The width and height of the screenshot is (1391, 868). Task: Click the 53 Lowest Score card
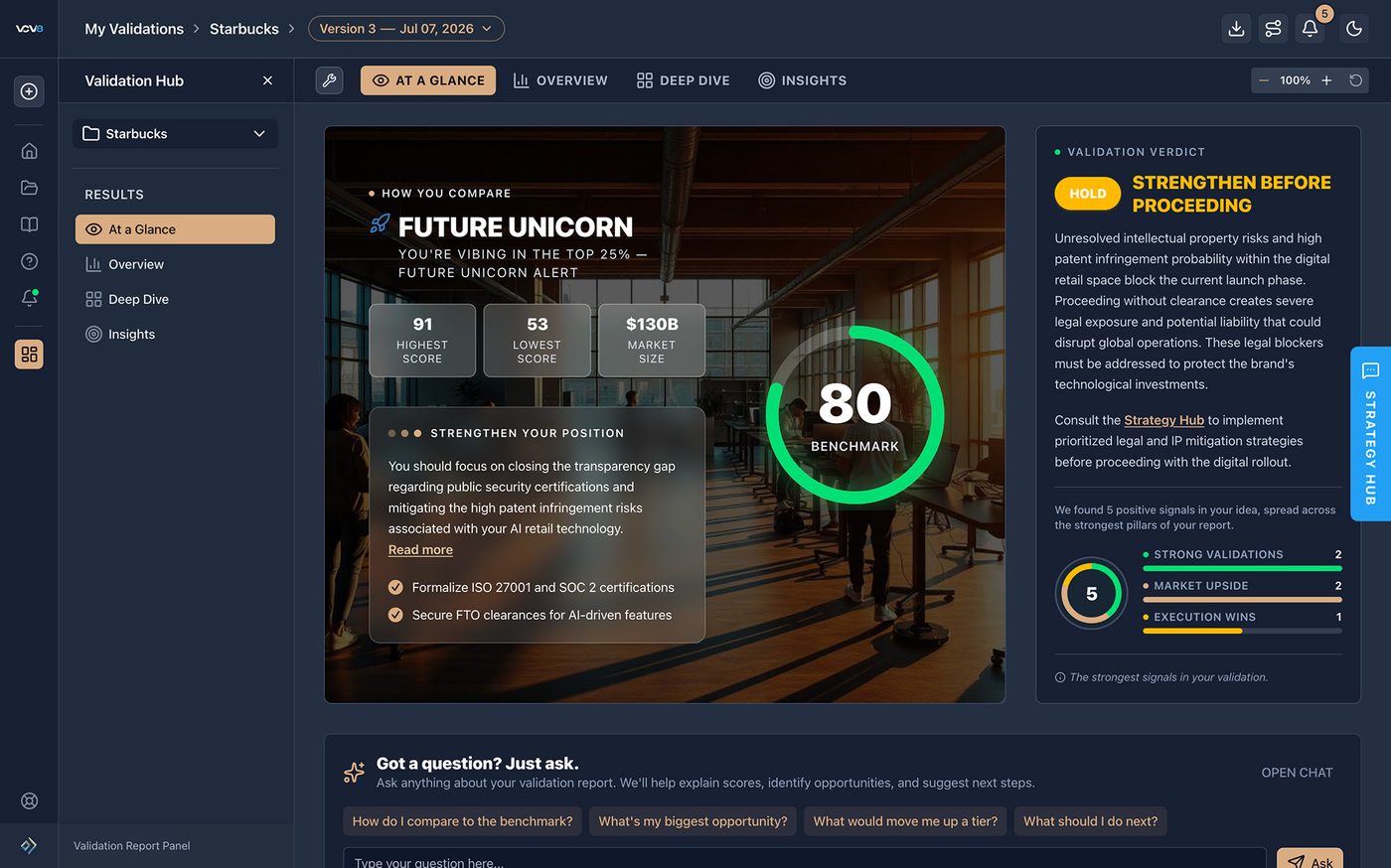[538, 341]
